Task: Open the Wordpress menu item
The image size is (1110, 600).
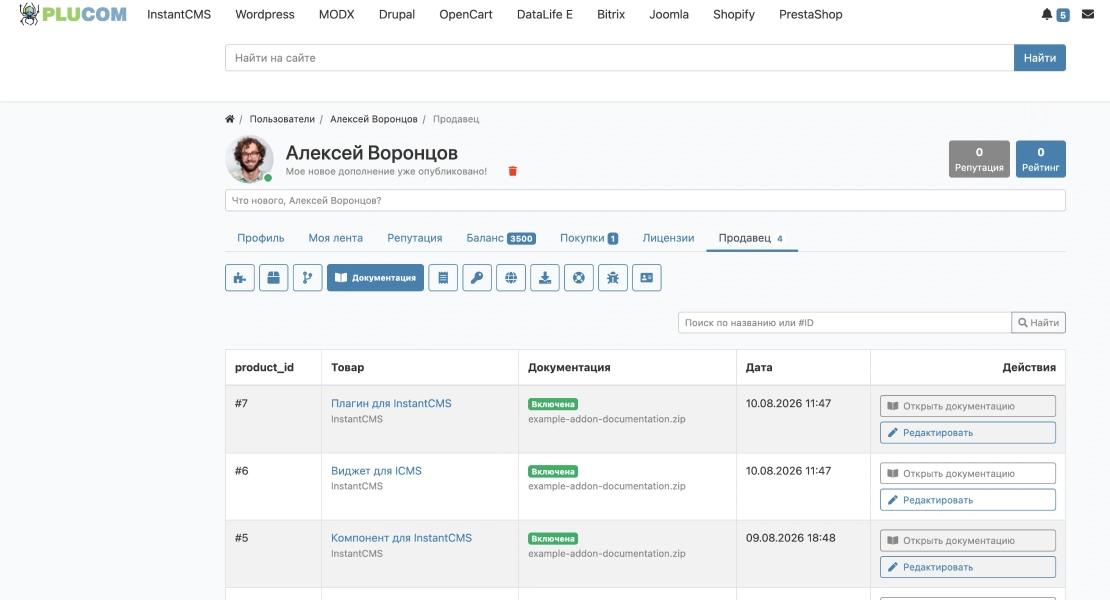Action: click(x=265, y=14)
